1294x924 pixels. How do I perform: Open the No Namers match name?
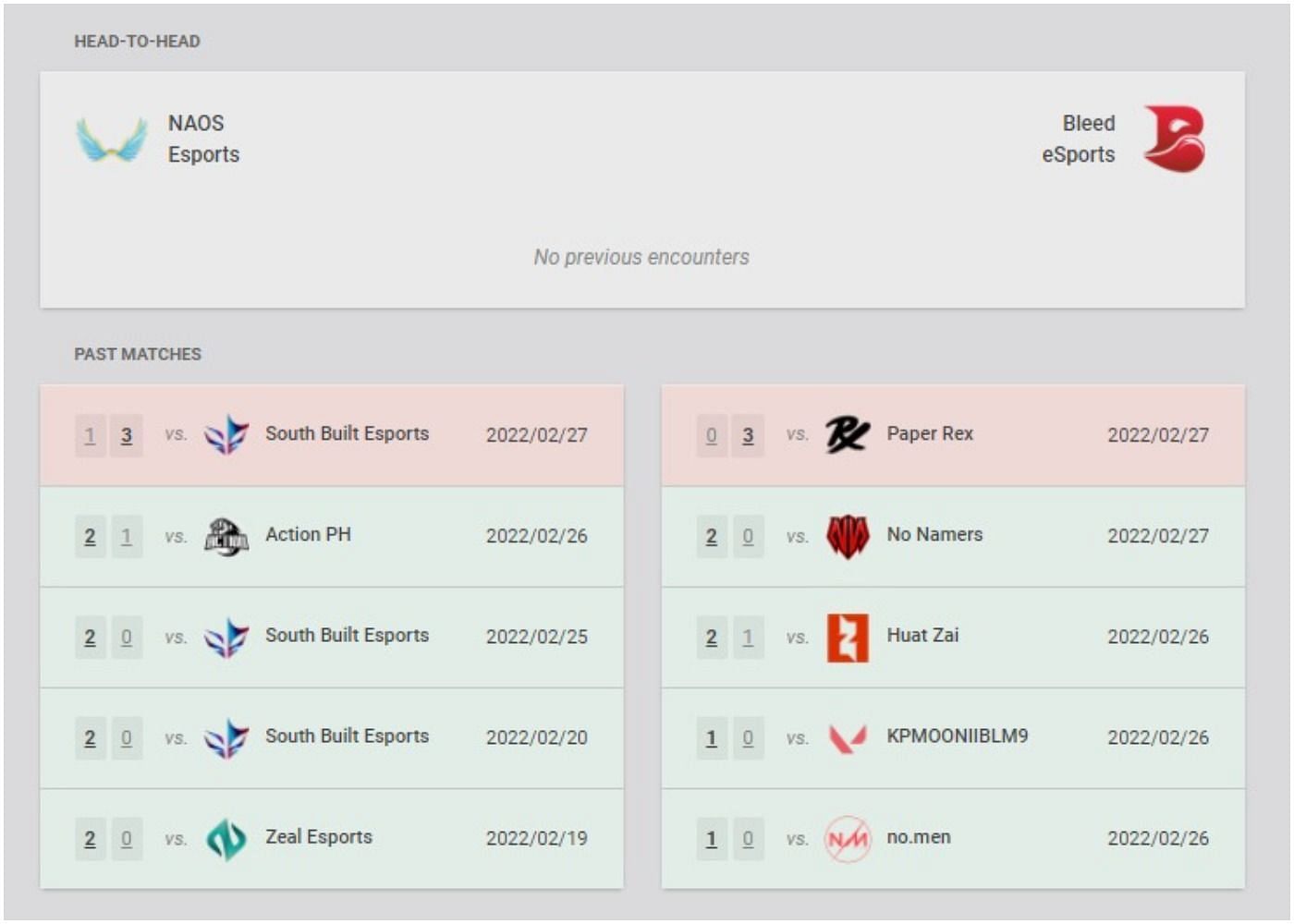click(934, 534)
